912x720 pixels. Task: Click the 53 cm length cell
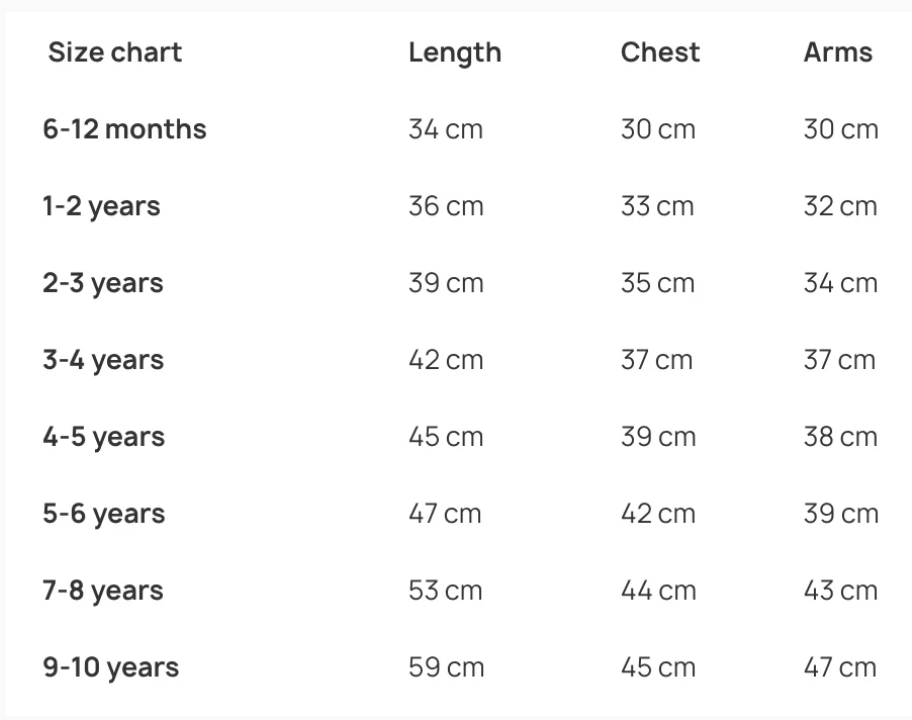pyautogui.click(x=445, y=591)
